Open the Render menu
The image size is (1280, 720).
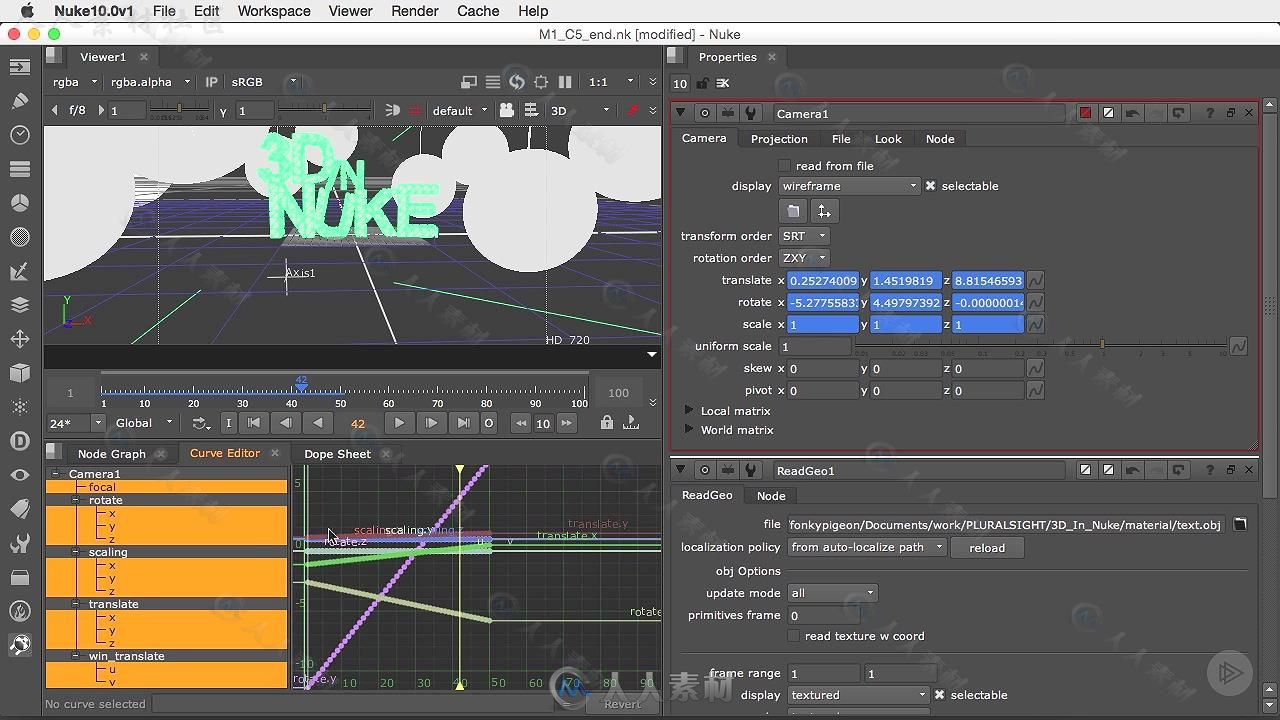pyautogui.click(x=415, y=11)
